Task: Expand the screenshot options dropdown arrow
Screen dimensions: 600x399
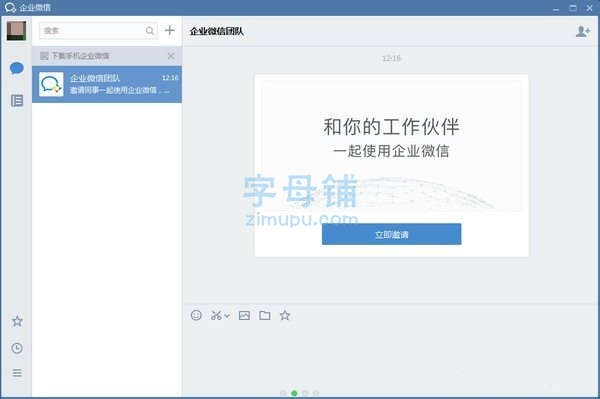Action: [227, 316]
